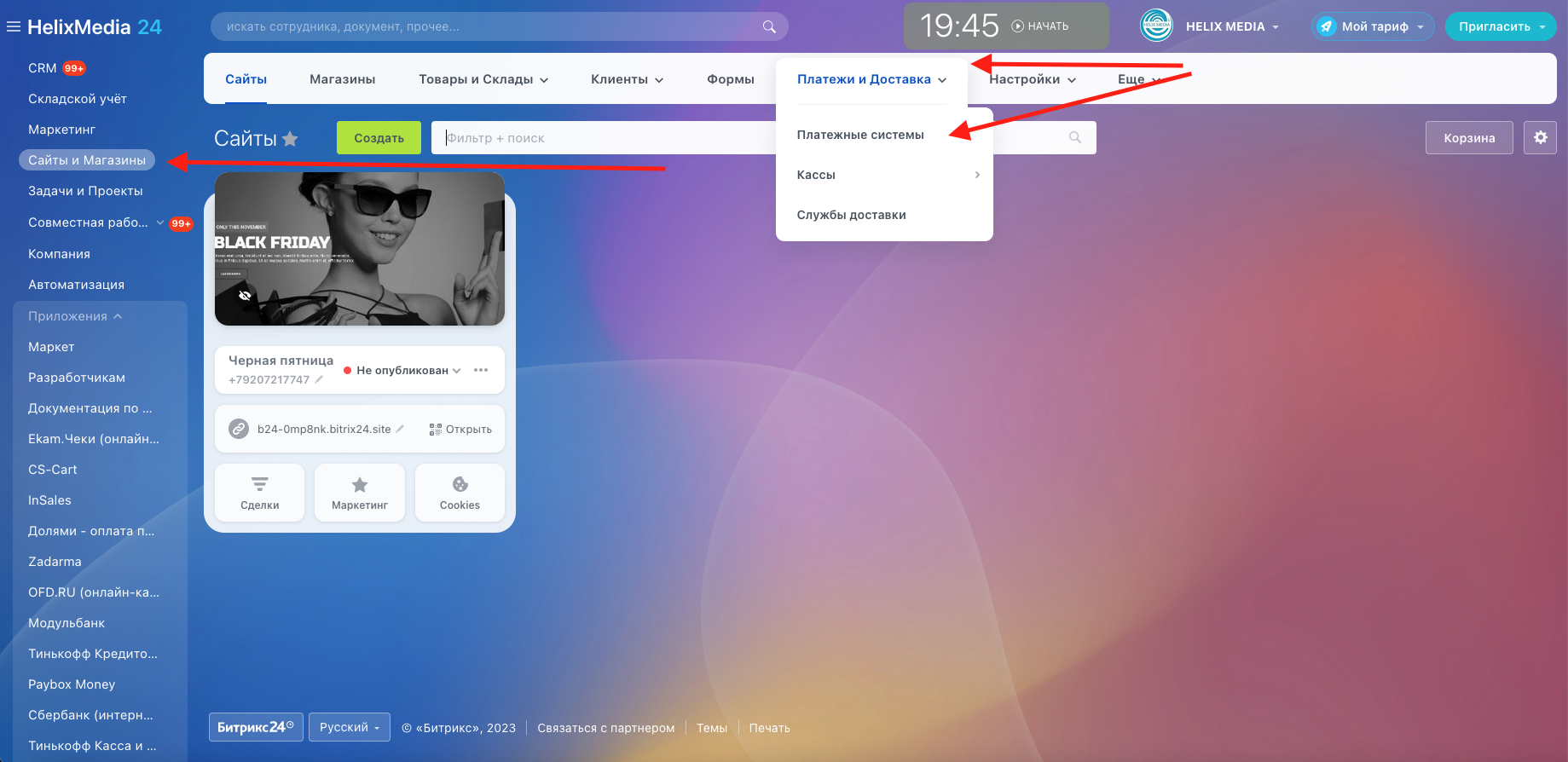Open Paybox Money app in sidebar

pyautogui.click(x=72, y=684)
